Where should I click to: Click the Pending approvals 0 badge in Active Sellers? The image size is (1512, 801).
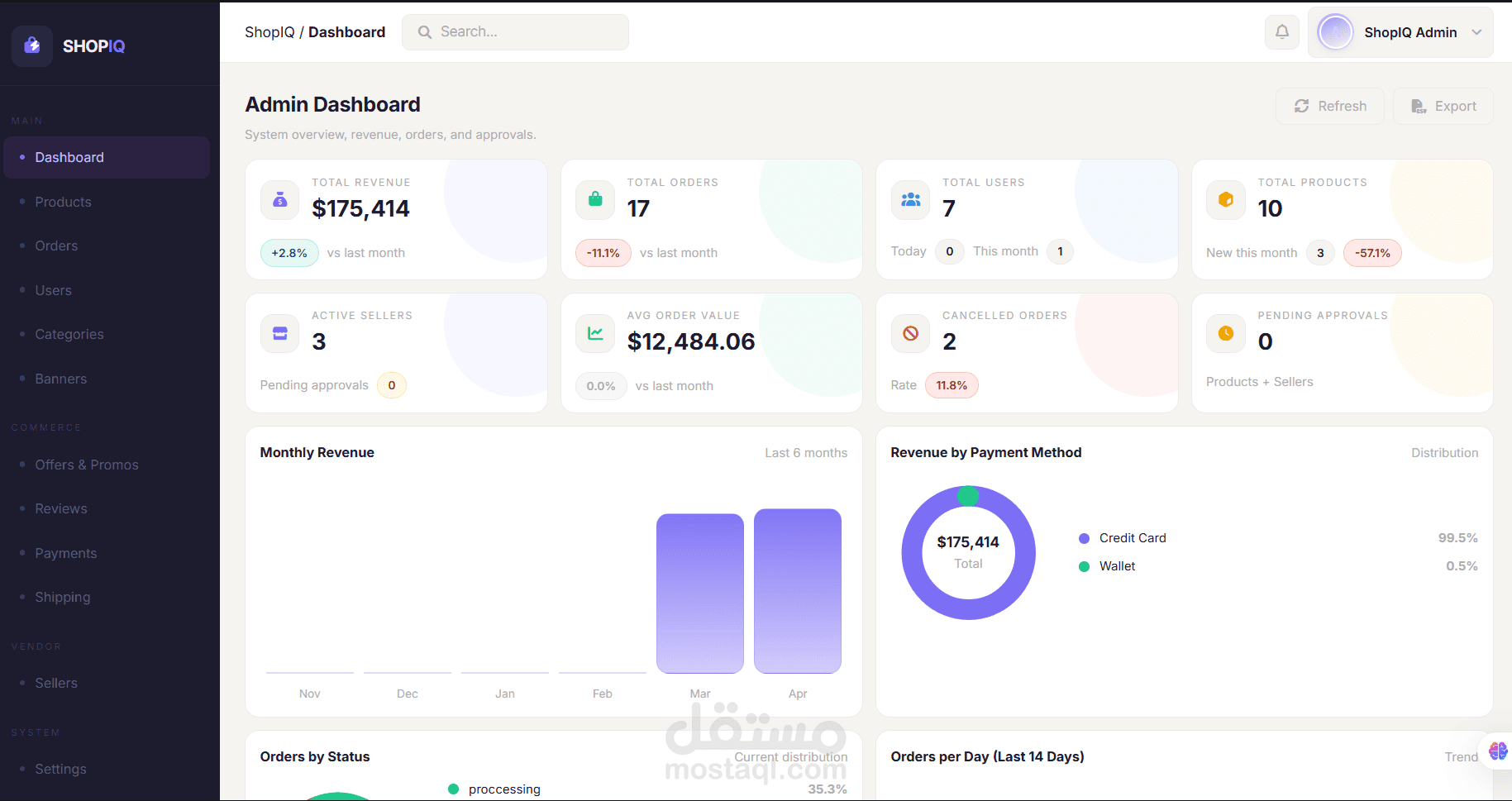[392, 385]
